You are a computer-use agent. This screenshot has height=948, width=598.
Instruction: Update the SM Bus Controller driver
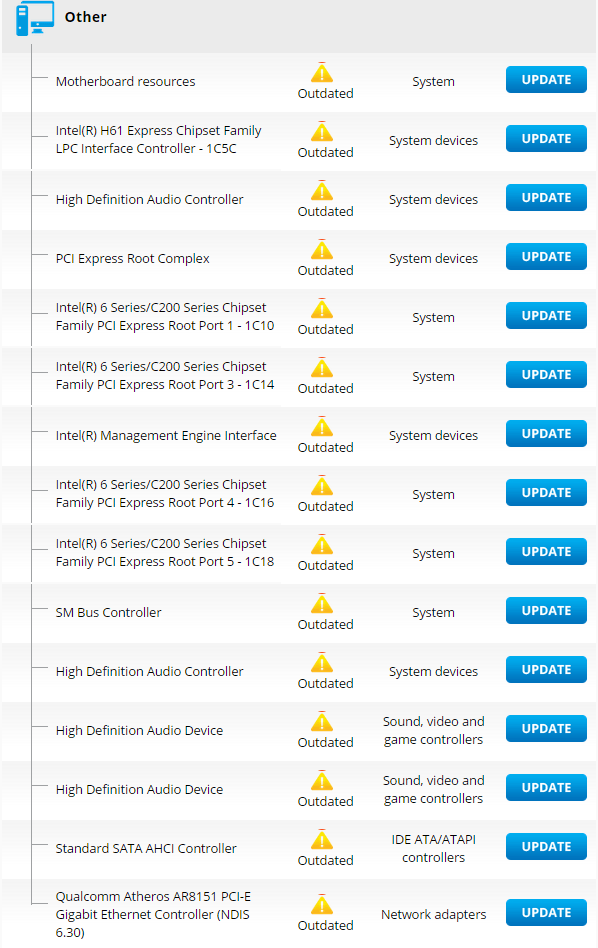[x=546, y=611]
